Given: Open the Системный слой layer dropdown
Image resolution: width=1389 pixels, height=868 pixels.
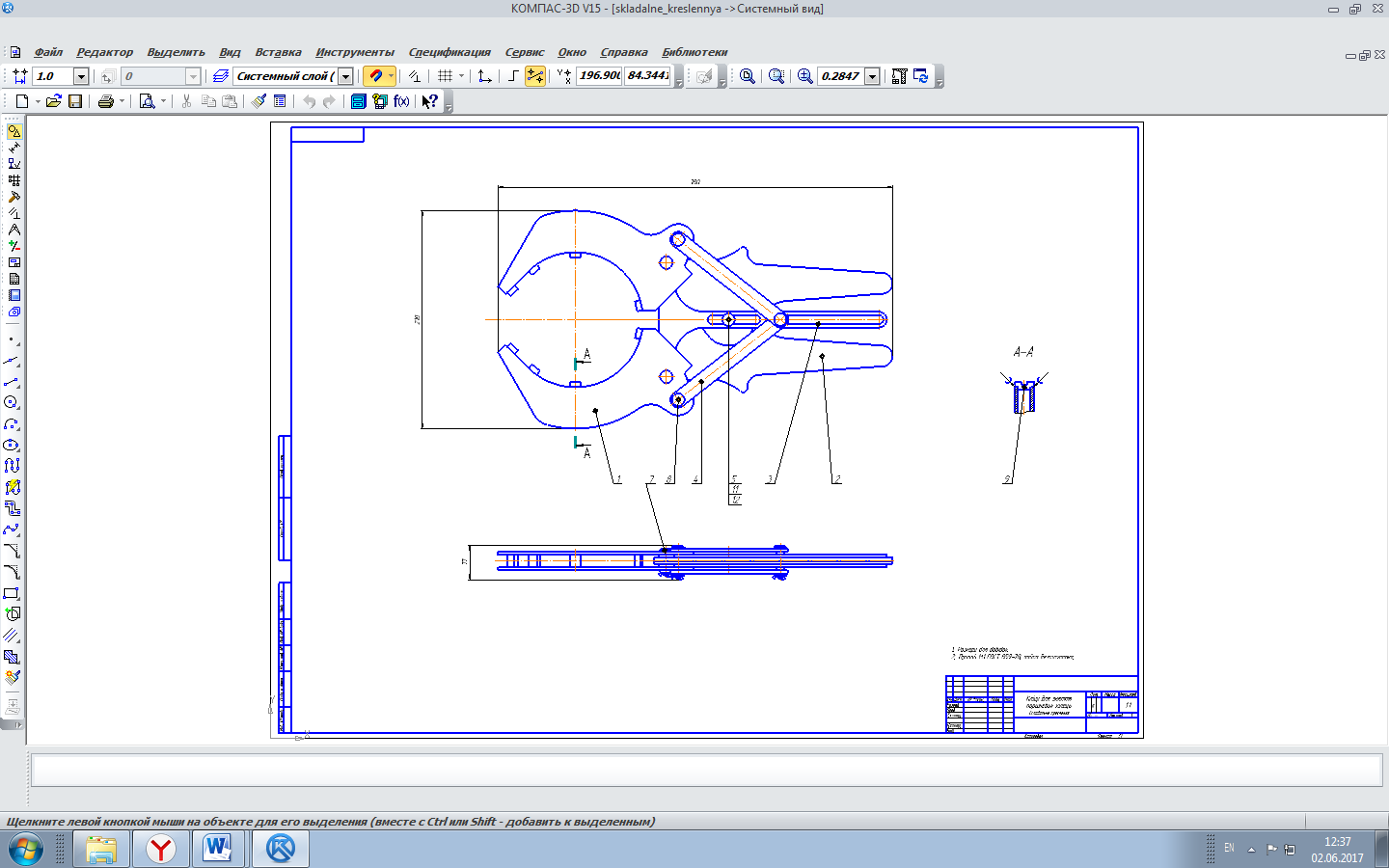Looking at the screenshot, I should 345,76.
